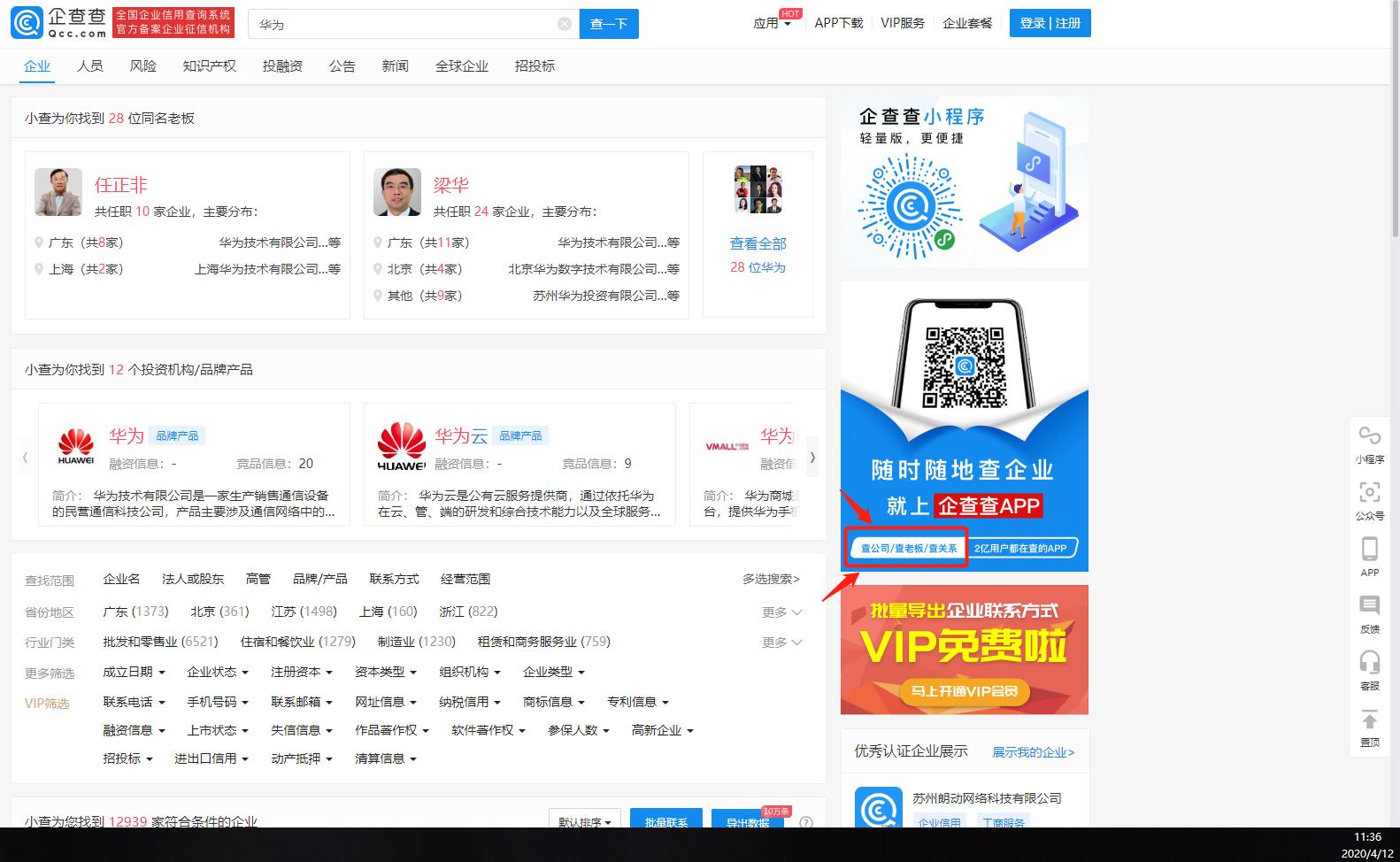Click the 华为云 HUAWEI brand logo

[401, 446]
